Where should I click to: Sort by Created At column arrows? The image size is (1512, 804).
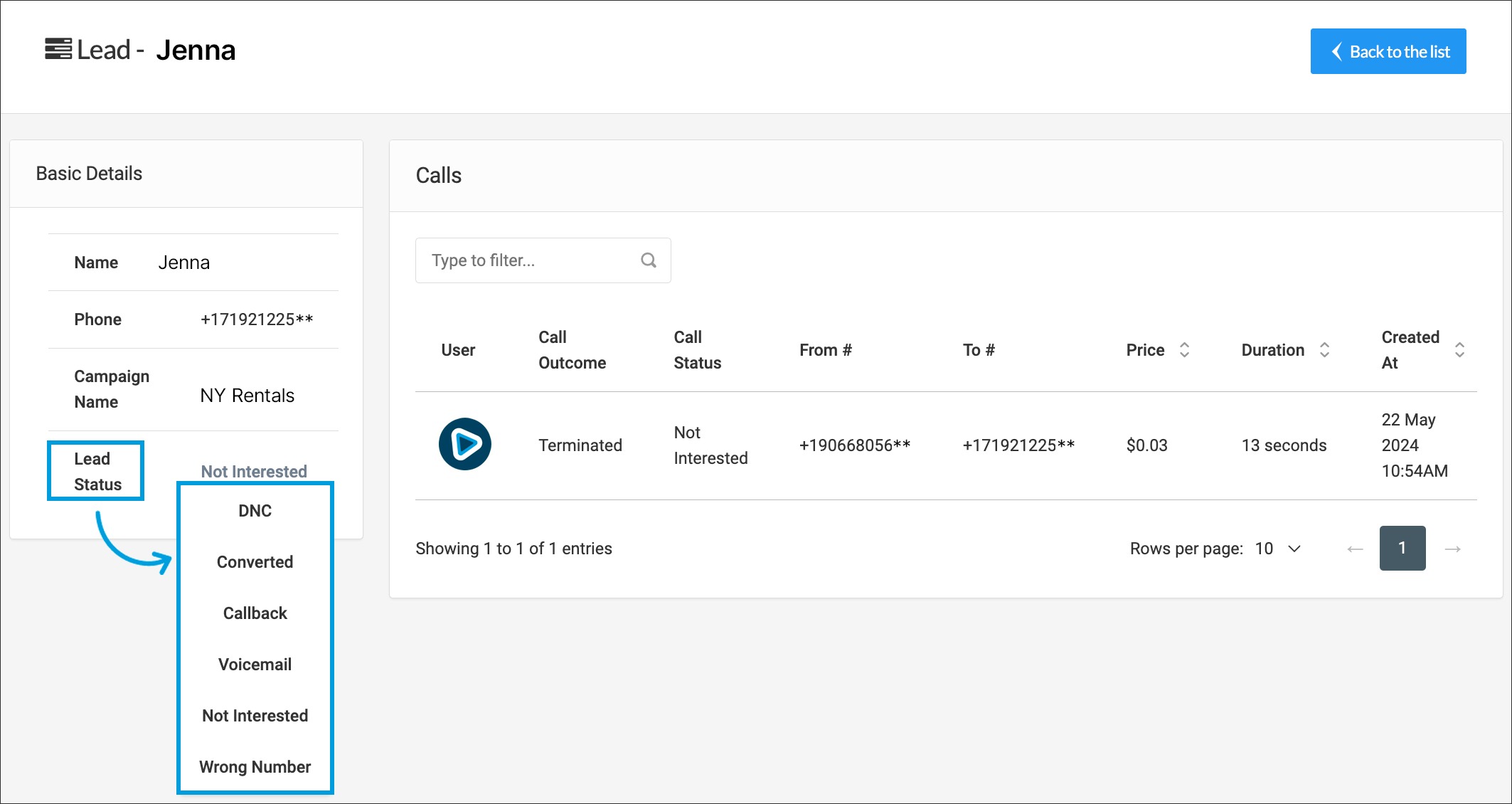click(x=1459, y=350)
